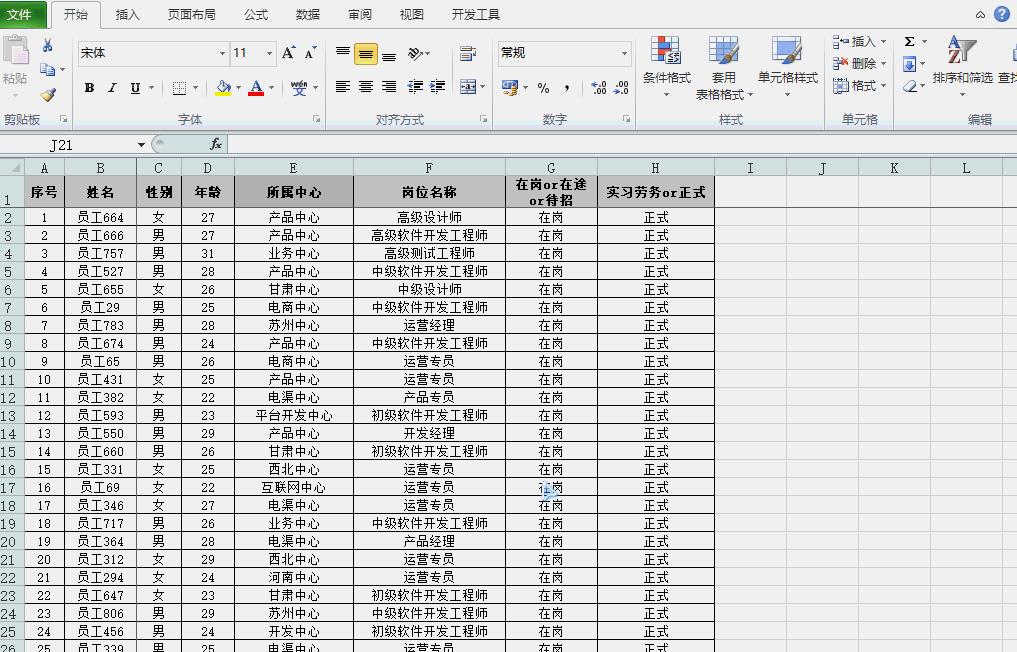Open the 插入 ribbon tab
Image resolution: width=1017 pixels, height=652 pixels.
(126, 14)
